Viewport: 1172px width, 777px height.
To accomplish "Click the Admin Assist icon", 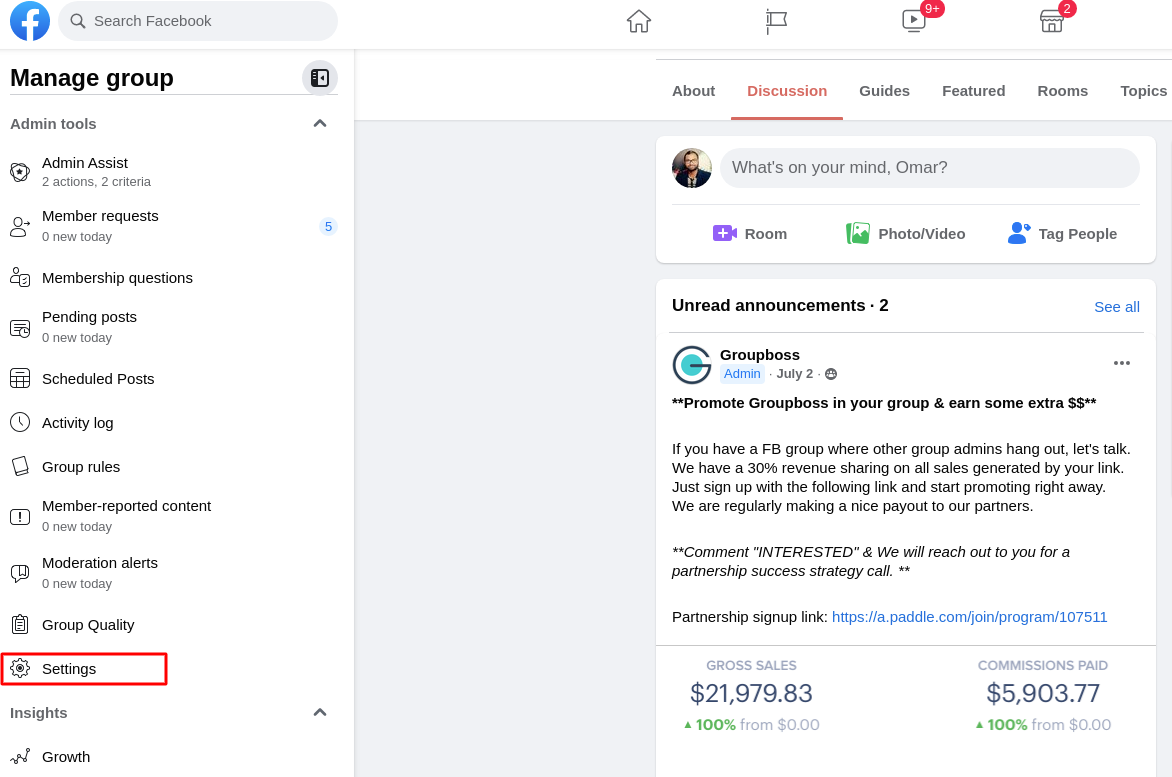I will point(20,172).
